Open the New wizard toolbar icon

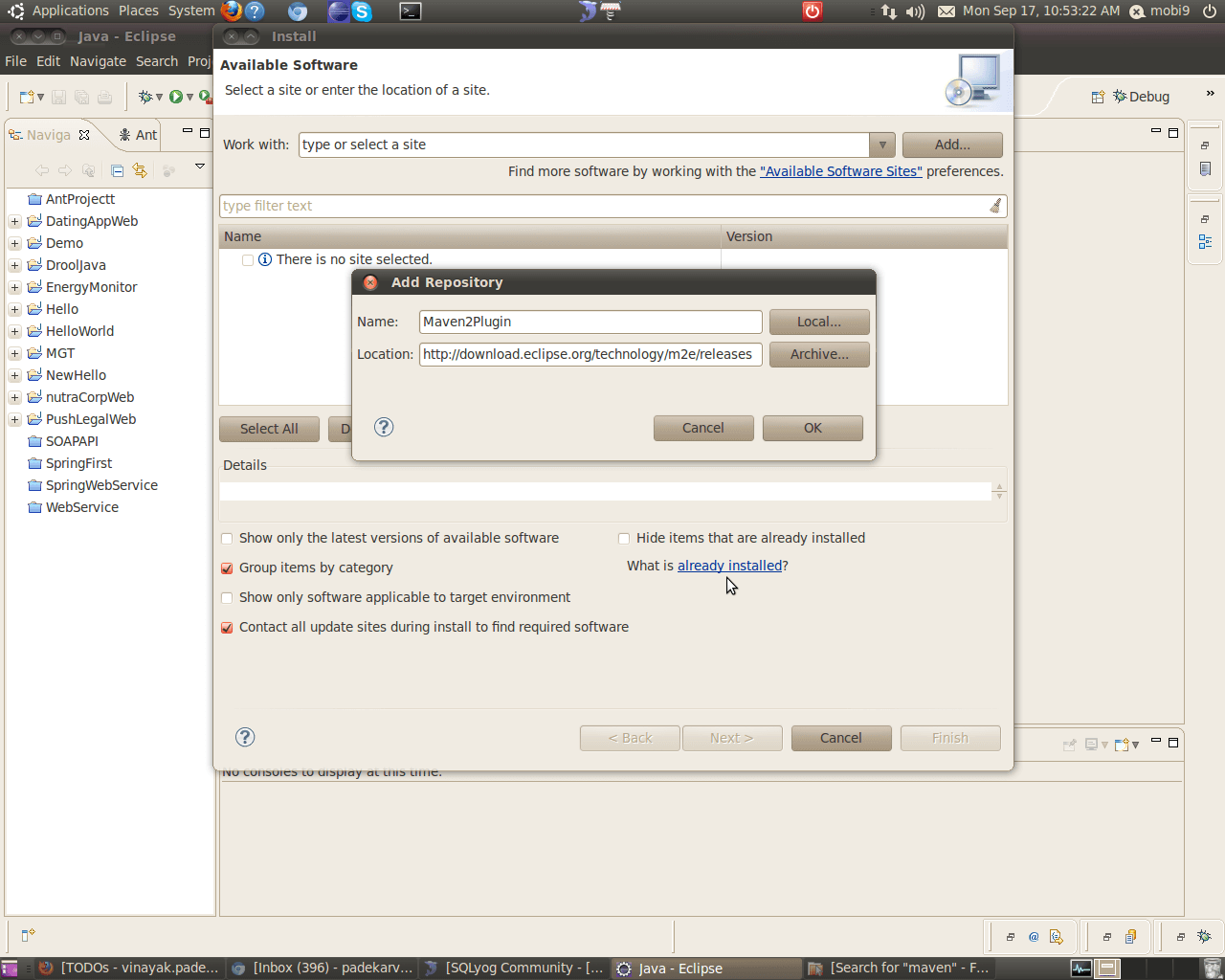[x=26, y=97]
